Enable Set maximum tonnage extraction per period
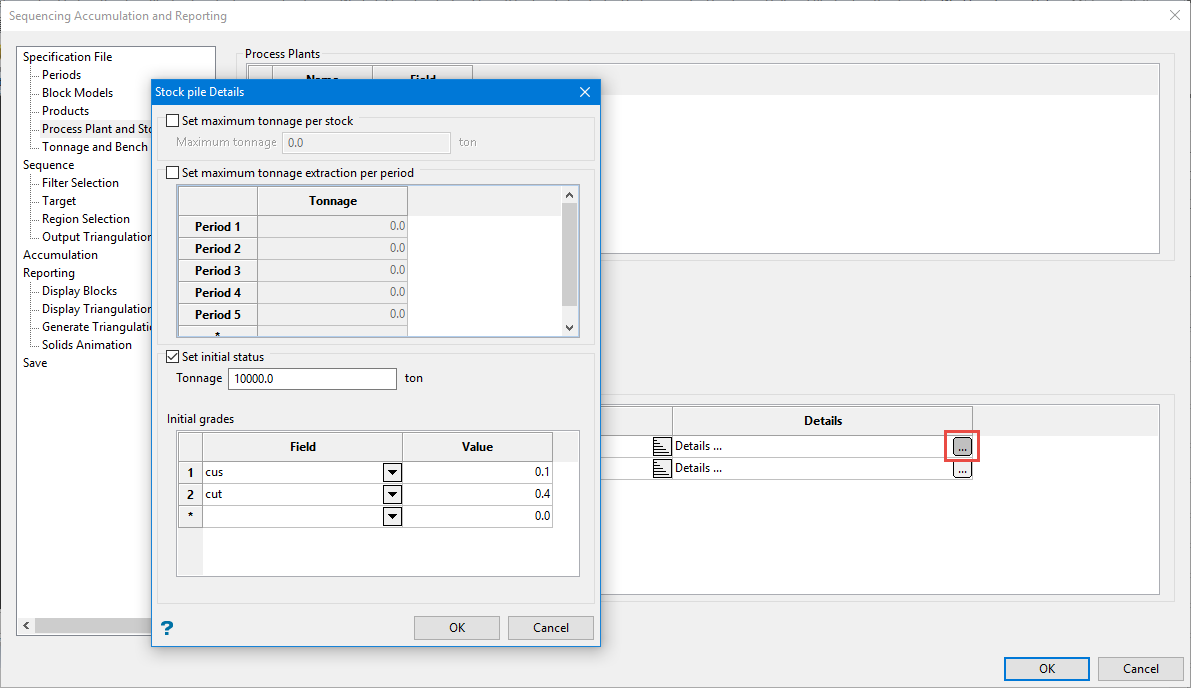1191x688 pixels. pyautogui.click(x=173, y=173)
